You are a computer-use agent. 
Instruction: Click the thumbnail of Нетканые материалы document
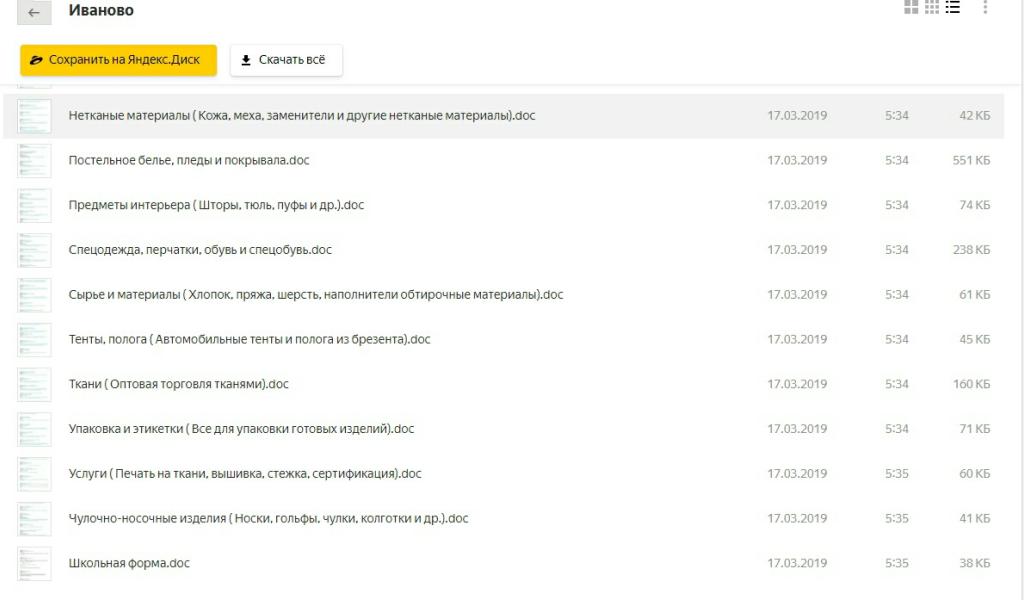34,115
